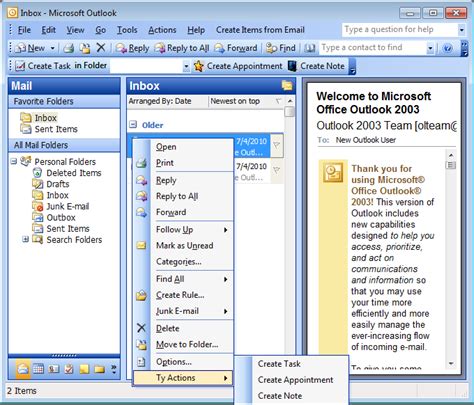Click Create Note in the toolbar
Screen dimensions: 474x405
[x=316, y=66]
